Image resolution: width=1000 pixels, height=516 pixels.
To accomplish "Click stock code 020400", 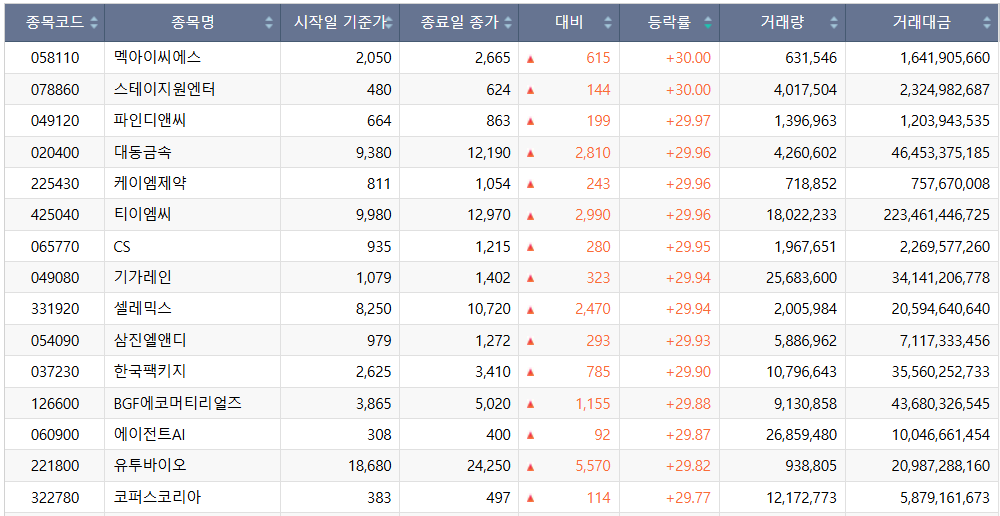I will [55, 152].
